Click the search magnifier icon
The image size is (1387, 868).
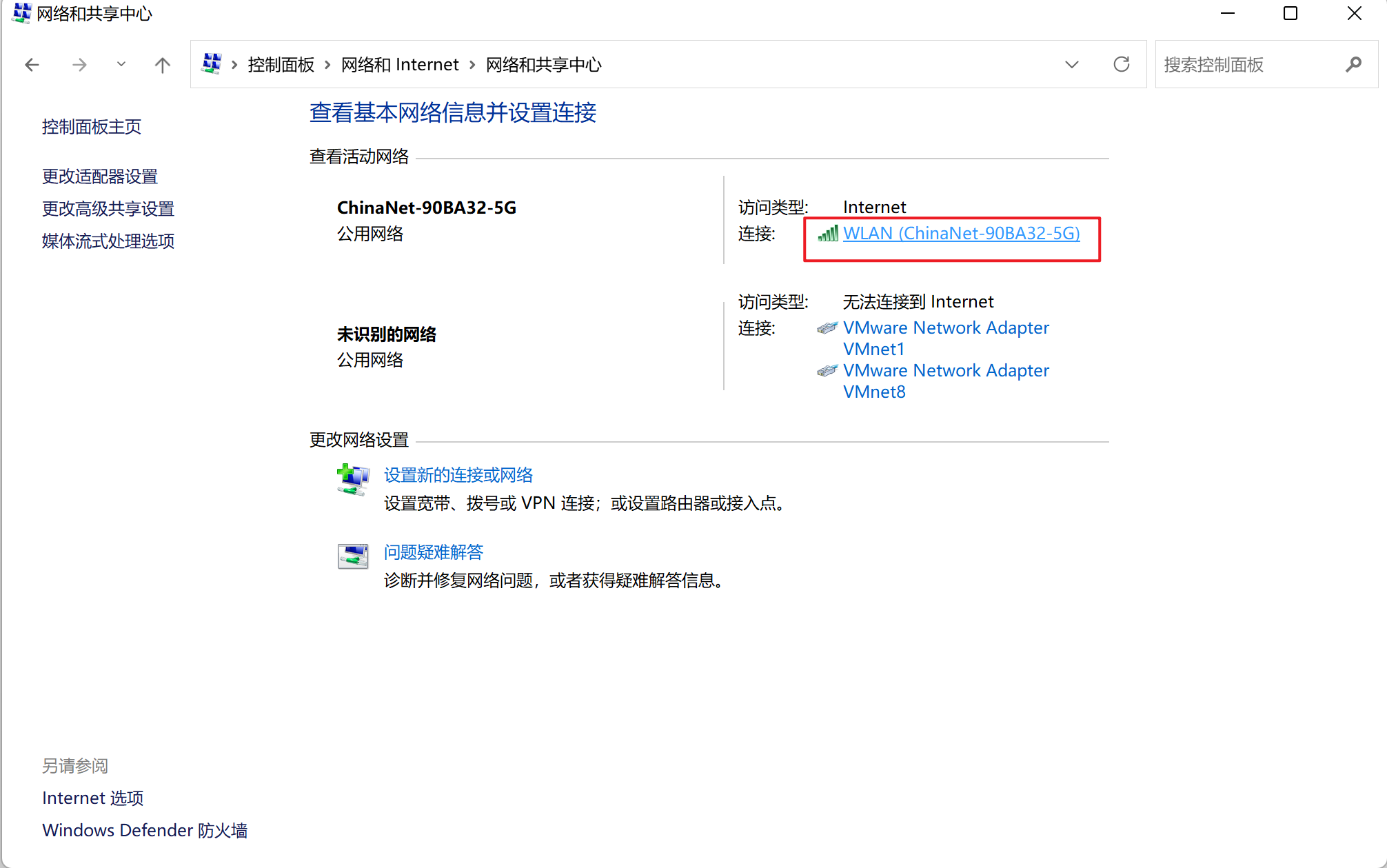tap(1353, 65)
